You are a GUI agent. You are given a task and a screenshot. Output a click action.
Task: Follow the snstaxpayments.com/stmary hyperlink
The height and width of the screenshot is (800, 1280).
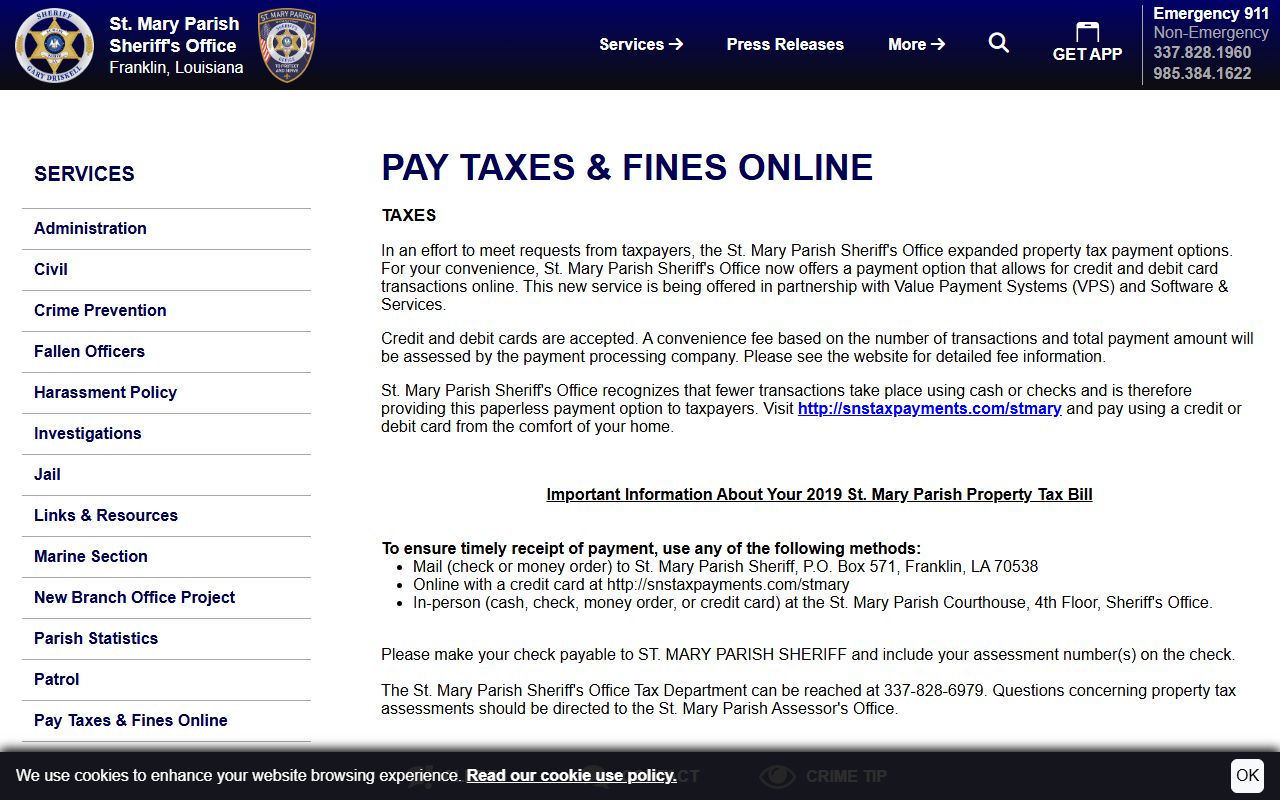coord(929,408)
